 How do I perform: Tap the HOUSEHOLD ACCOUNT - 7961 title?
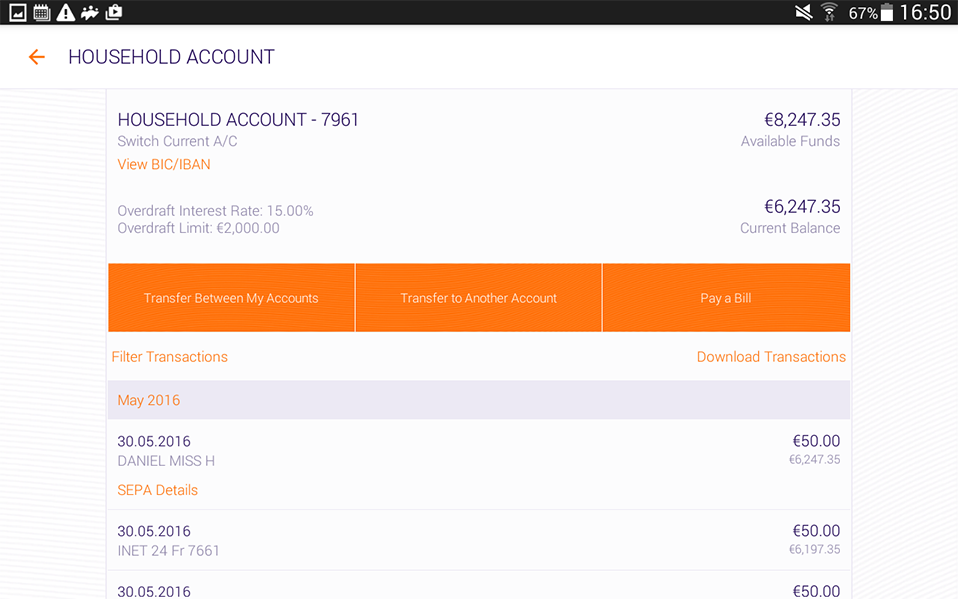pyautogui.click(x=238, y=119)
